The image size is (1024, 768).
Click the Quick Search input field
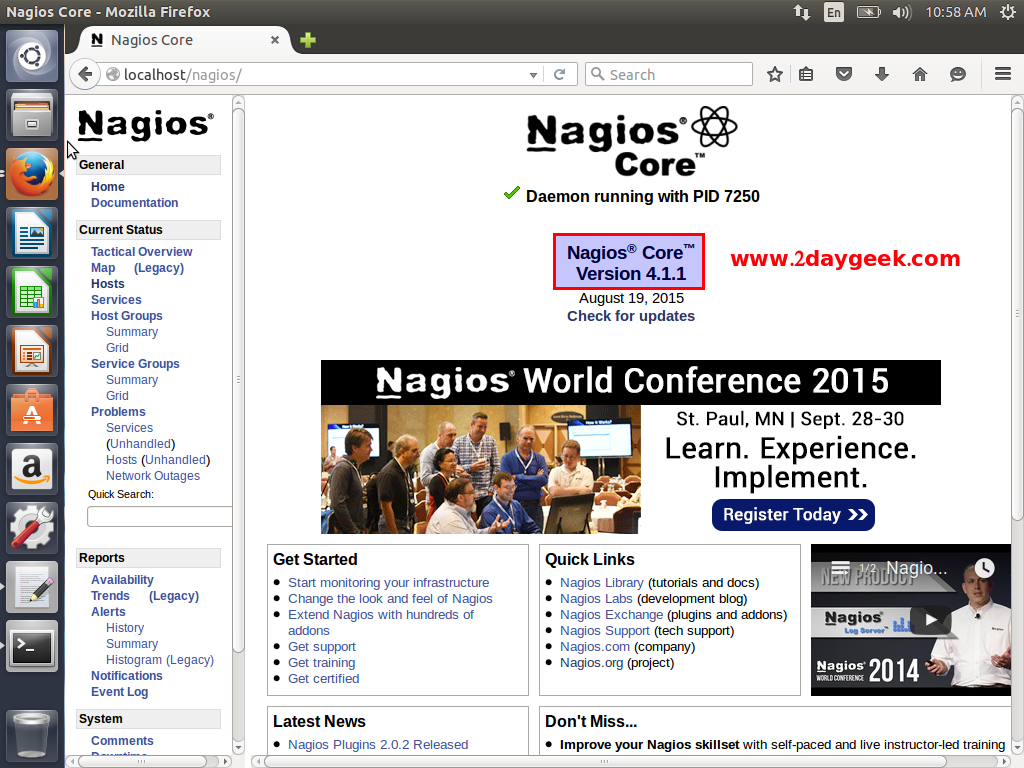click(x=160, y=517)
